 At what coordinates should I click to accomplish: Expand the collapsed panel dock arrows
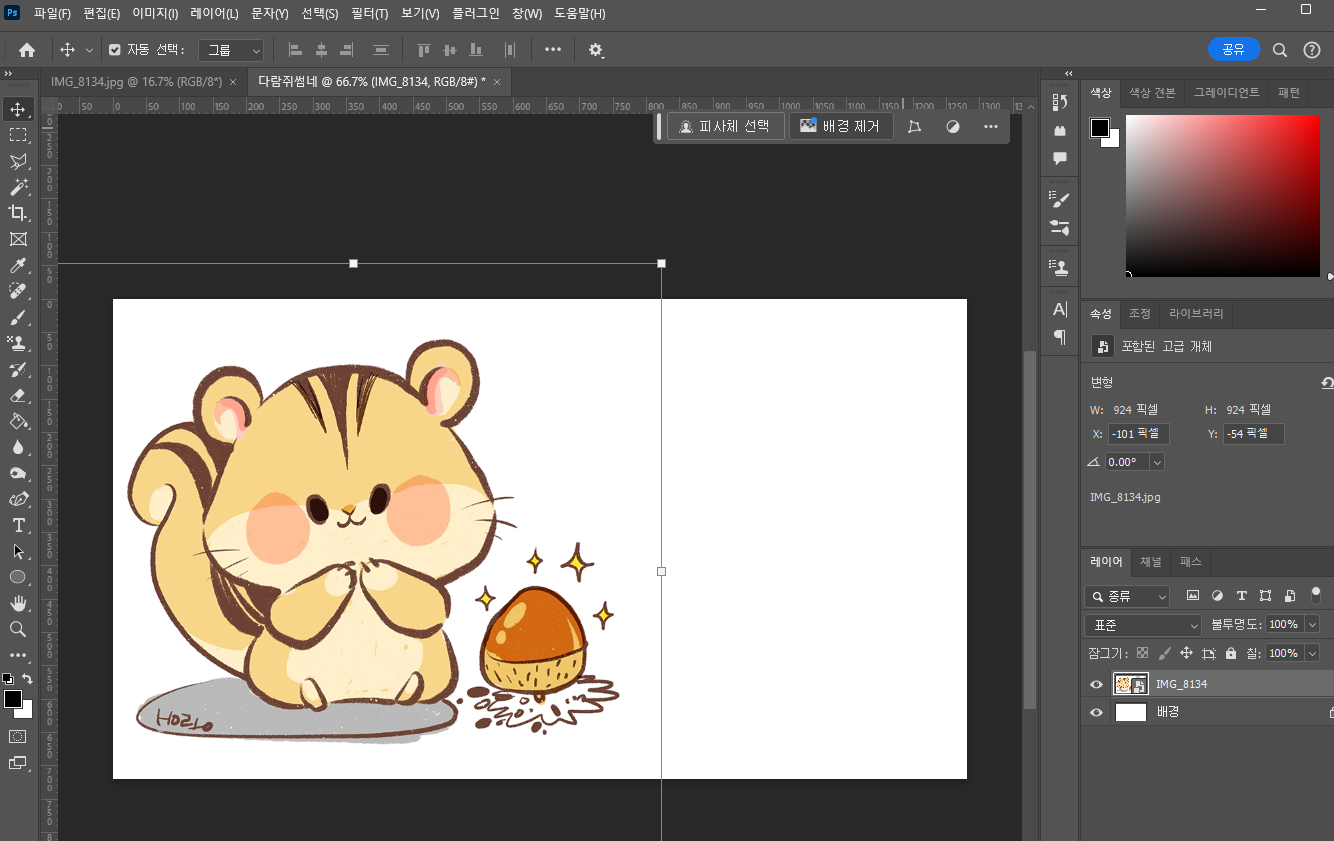click(x=1068, y=74)
